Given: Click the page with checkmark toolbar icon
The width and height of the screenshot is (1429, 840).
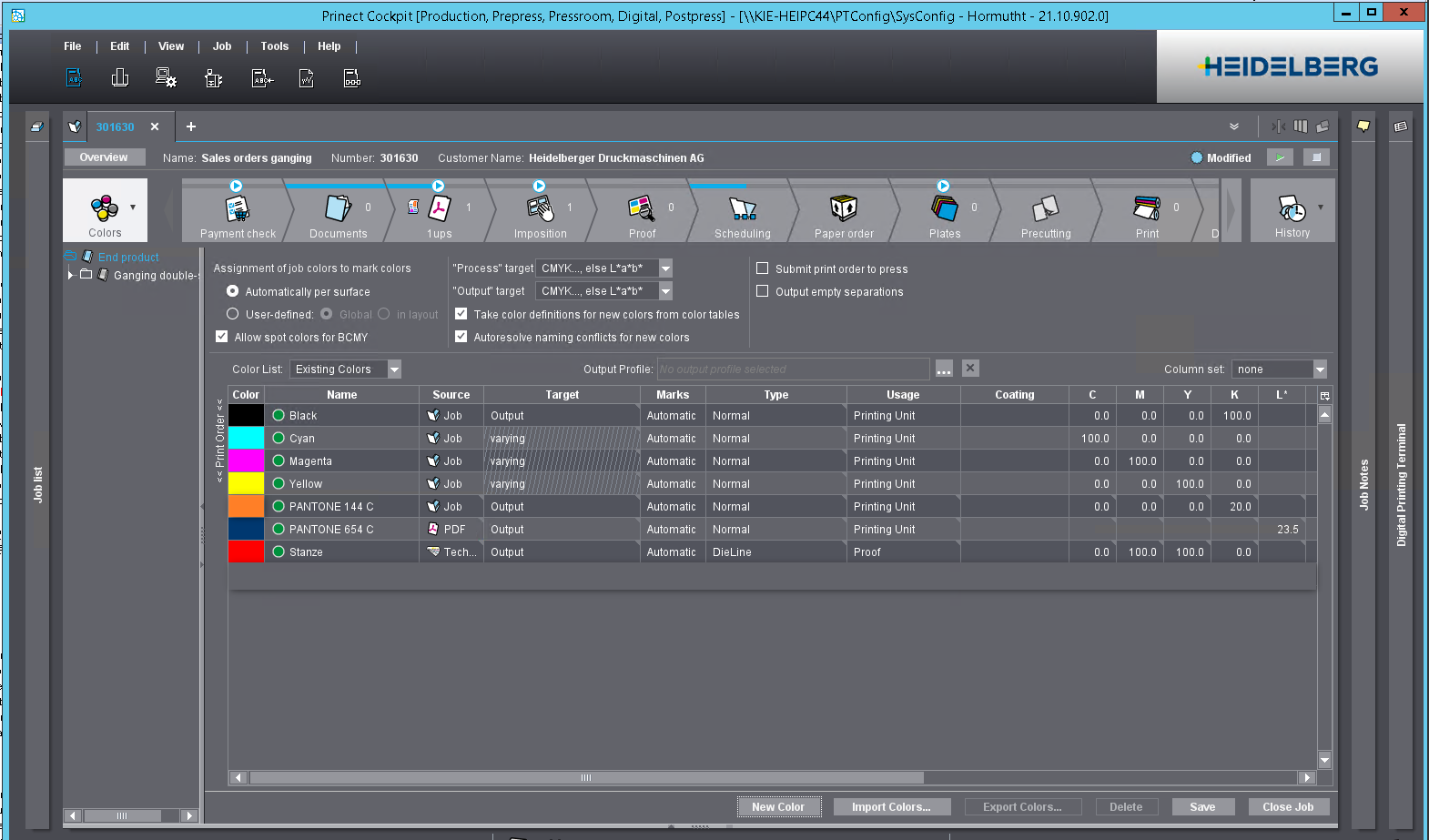Looking at the screenshot, I should tap(307, 78).
